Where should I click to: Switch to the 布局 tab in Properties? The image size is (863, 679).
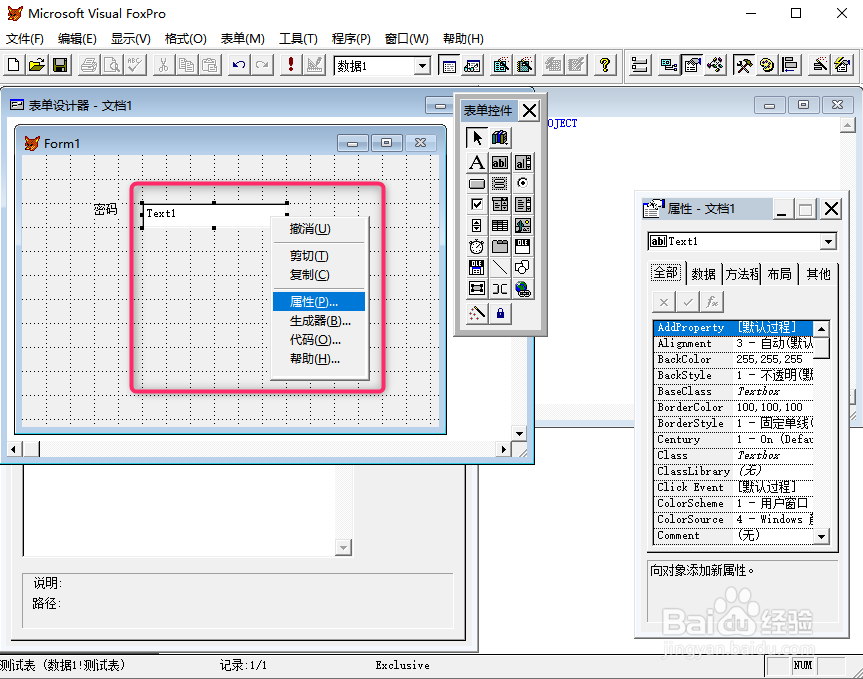(779, 274)
